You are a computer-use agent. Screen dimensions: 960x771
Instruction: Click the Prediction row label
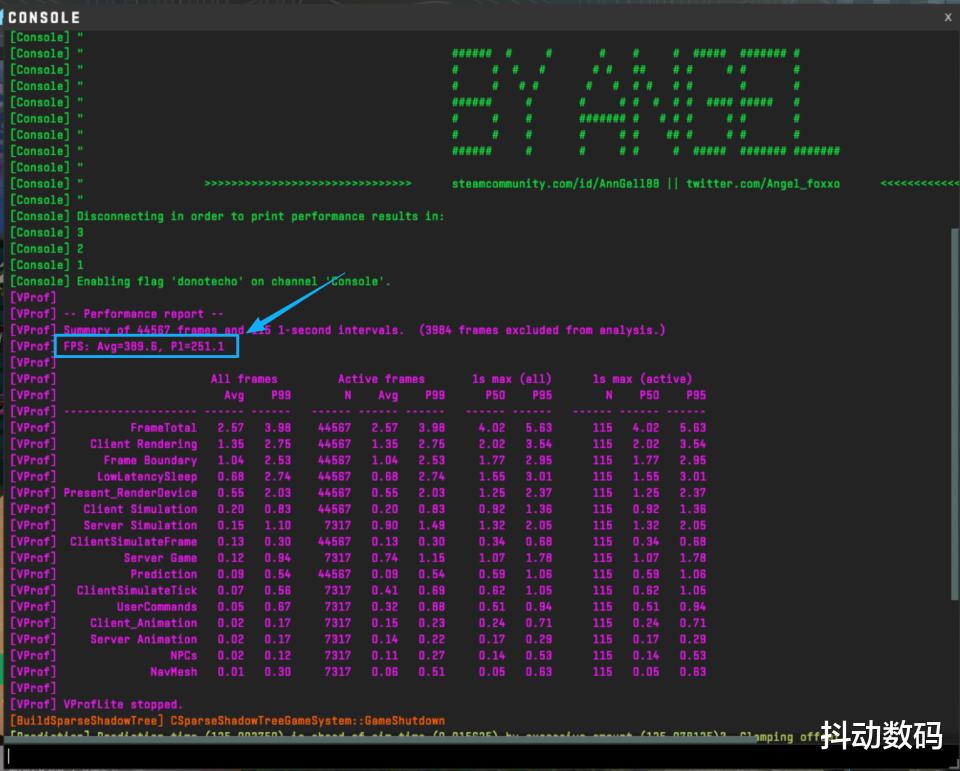pyautogui.click(x=163, y=574)
